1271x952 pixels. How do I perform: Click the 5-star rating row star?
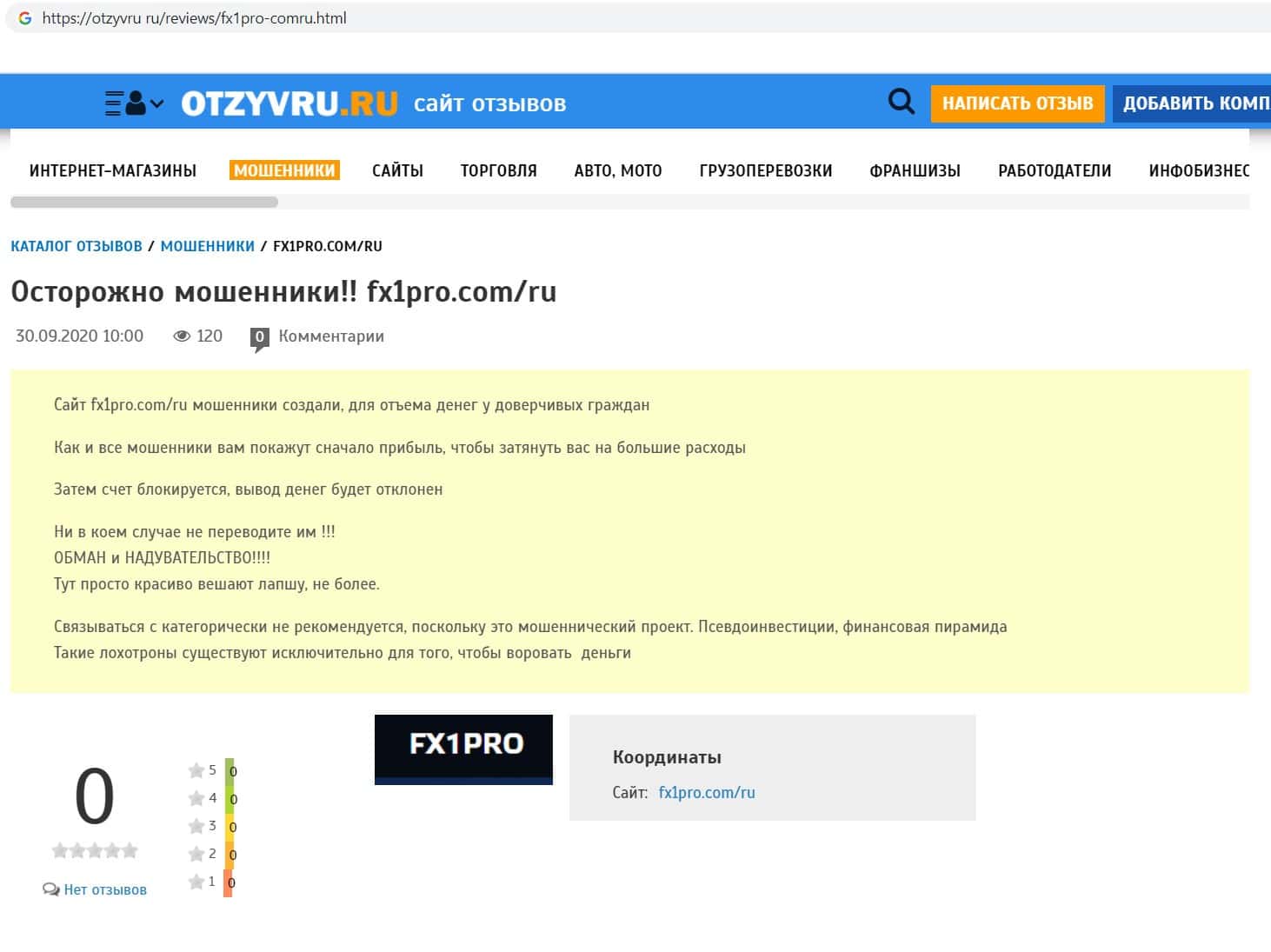tap(196, 770)
